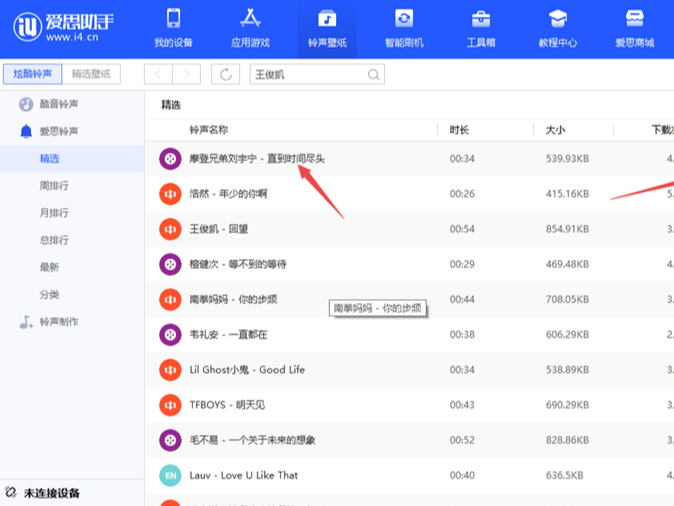Select the 摩登兄弟刘宇宁 - 直到时间尽头 title

pyautogui.click(x=257, y=159)
